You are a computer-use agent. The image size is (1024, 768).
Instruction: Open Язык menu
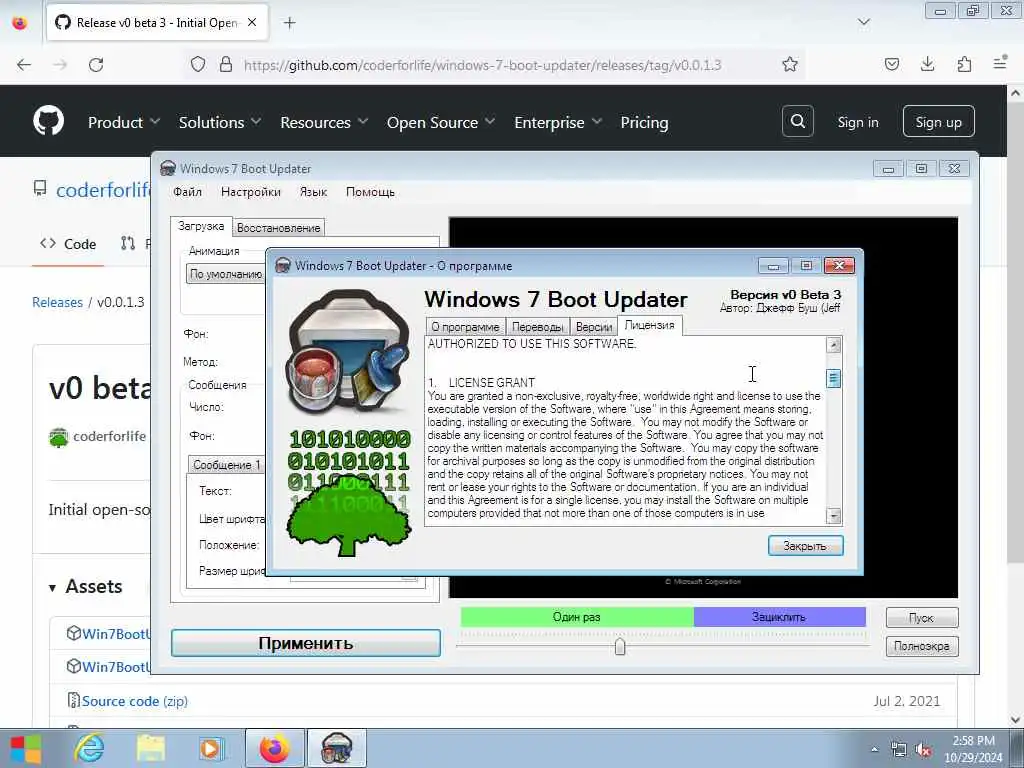pyautogui.click(x=313, y=191)
